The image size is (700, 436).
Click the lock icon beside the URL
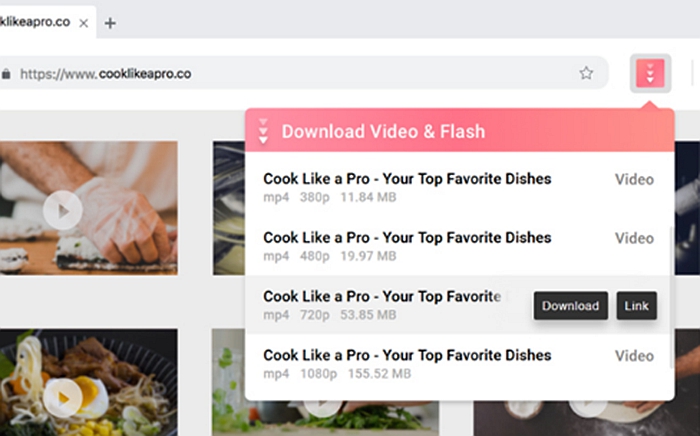pos(6,74)
